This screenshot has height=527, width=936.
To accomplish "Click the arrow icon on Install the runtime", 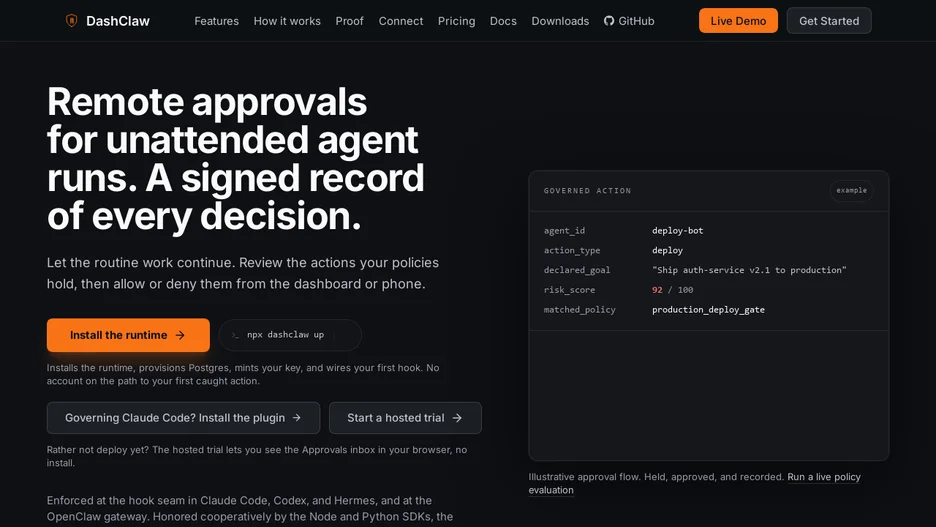I will pyautogui.click(x=180, y=335).
